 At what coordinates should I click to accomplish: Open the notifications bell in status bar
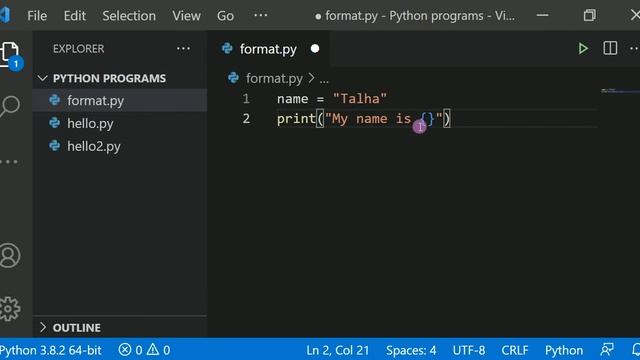click(x=636, y=350)
